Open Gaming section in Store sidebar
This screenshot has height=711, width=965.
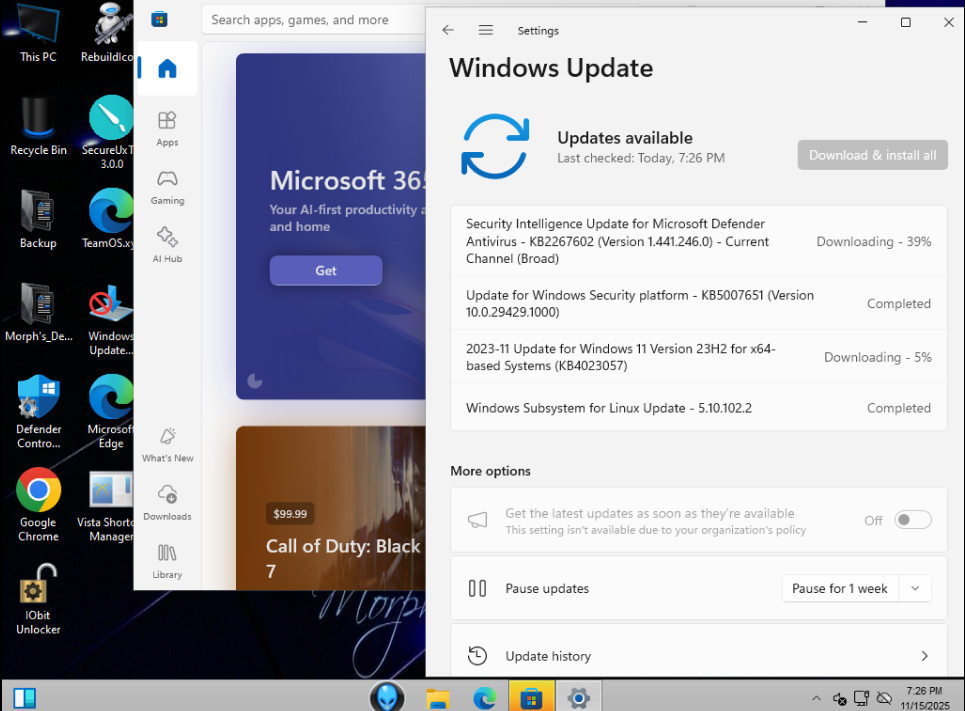click(167, 186)
